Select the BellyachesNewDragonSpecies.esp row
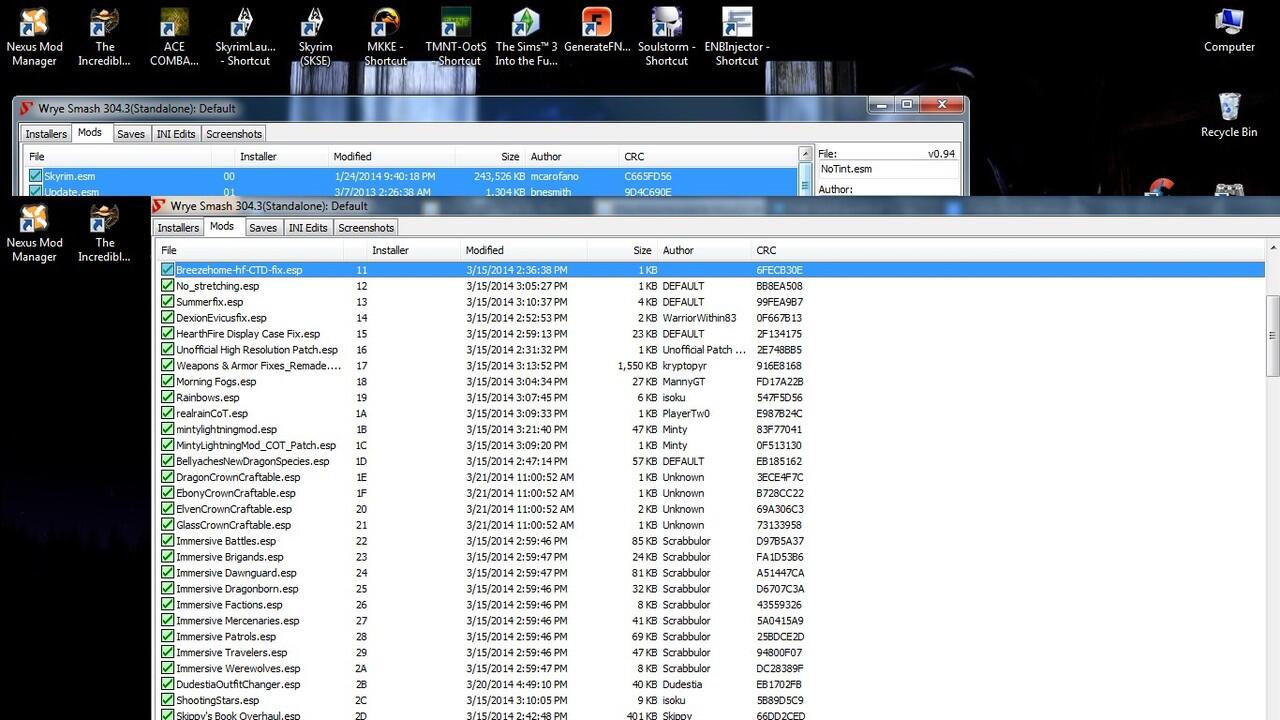Image resolution: width=1280 pixels, height=720 pixels. pos(710,461)
